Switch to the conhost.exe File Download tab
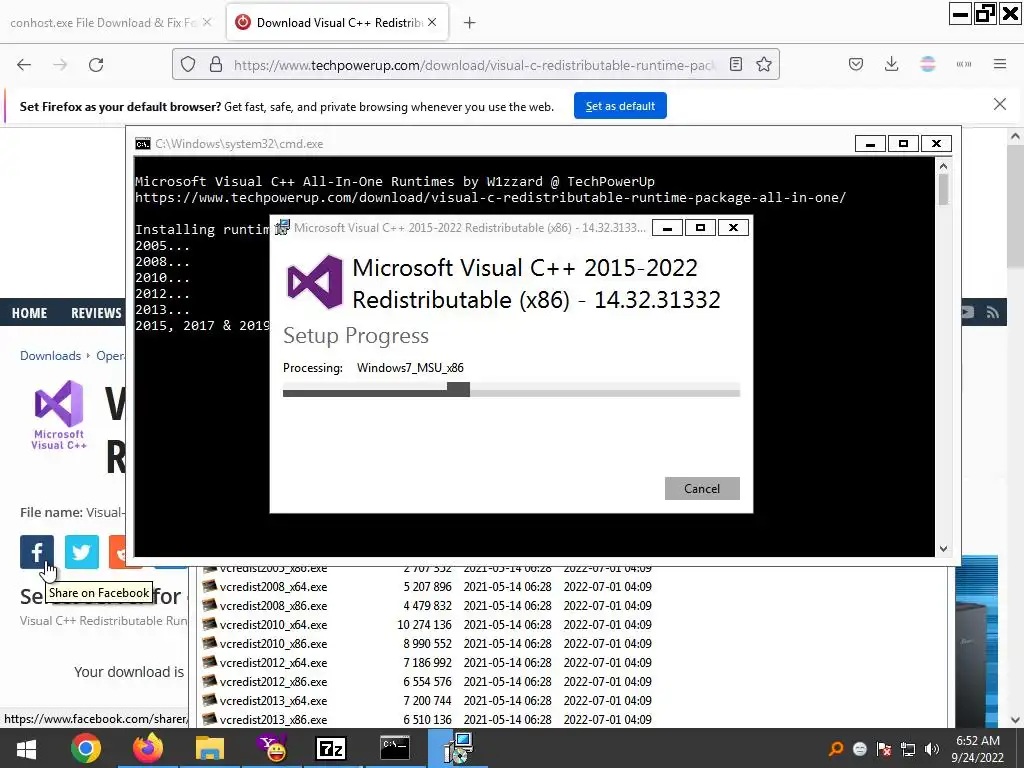The width and height of the screenshot is (1024, 768). click(102, 23)
